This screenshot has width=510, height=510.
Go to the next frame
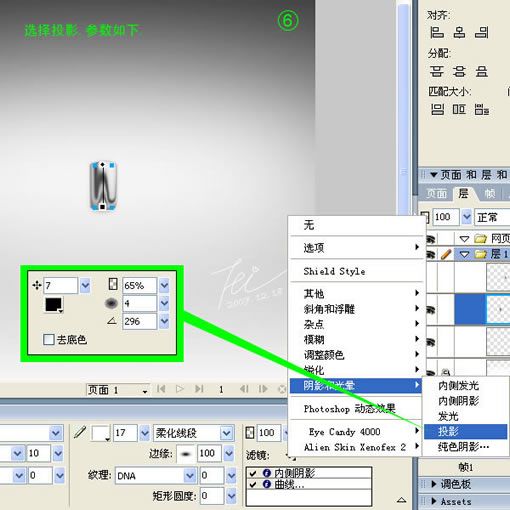coord(263,389)
